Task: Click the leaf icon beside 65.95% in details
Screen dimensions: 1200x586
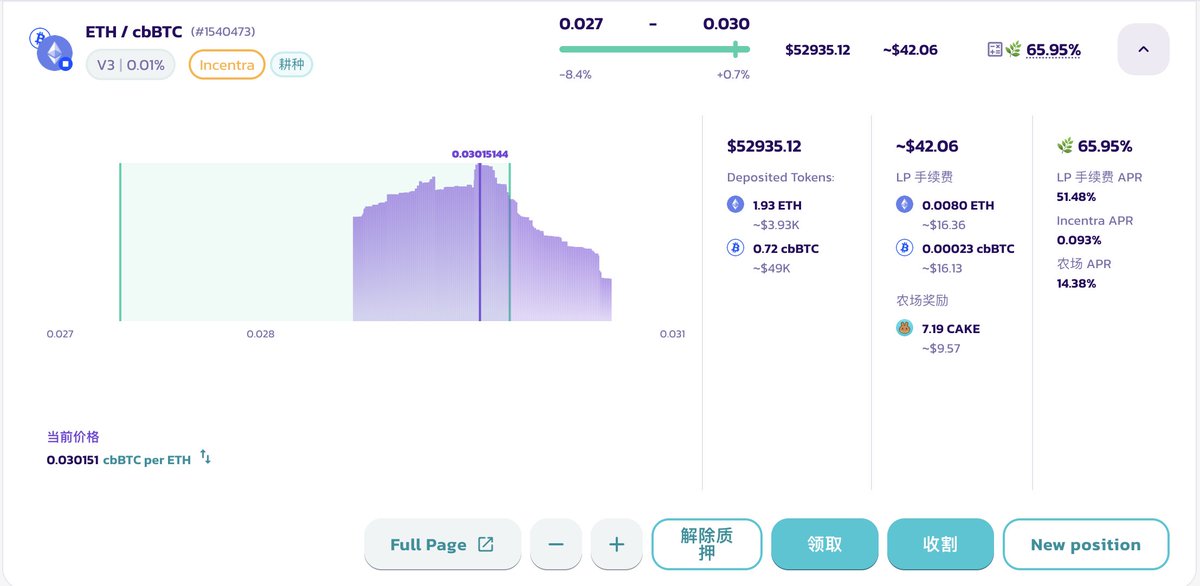Action: (1065, 146)
